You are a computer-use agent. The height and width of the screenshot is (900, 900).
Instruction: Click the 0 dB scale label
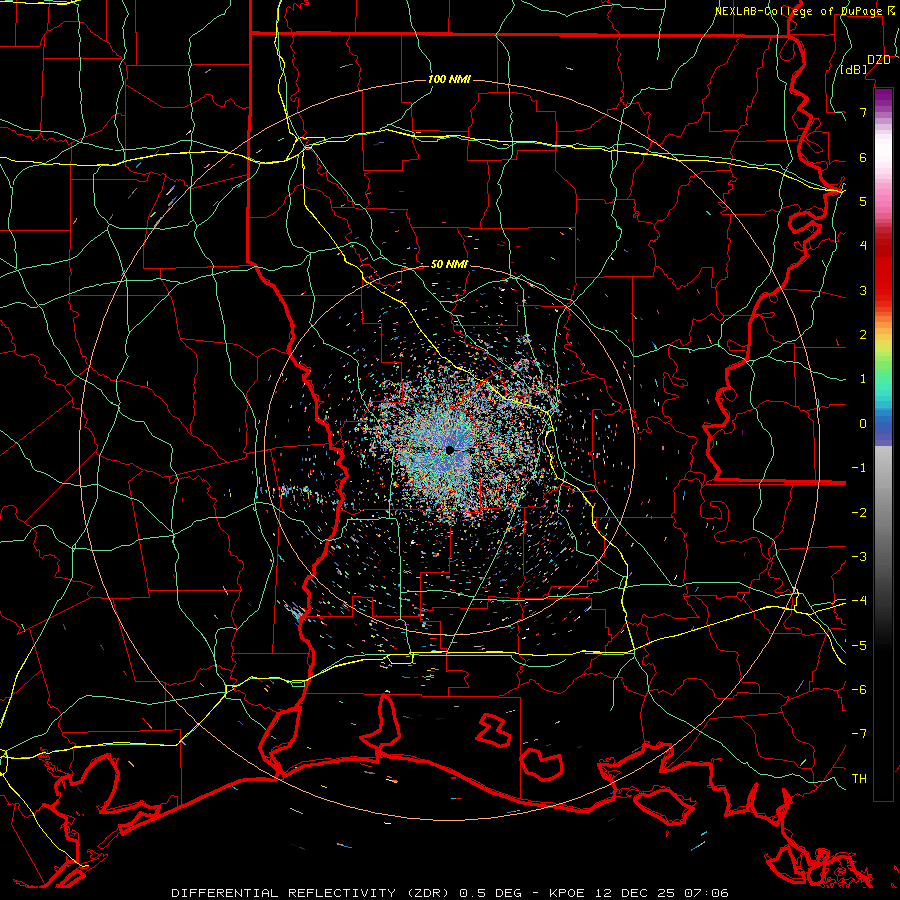(863, 424)
